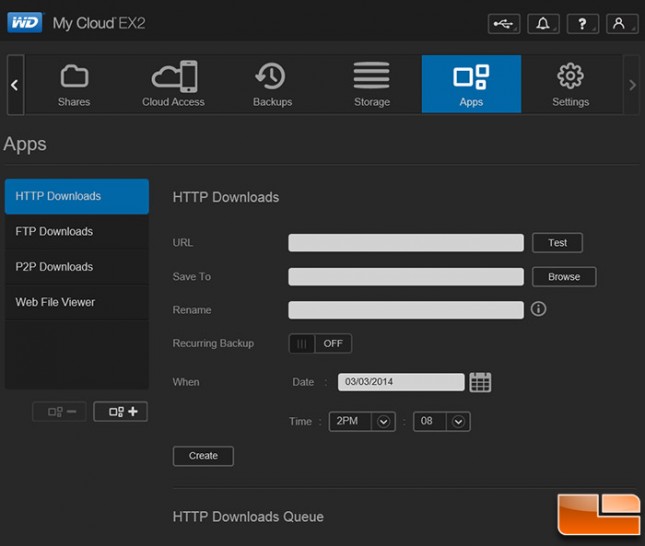Click the right navigation arrow
Viewport: 645px width, 546px height.
pyautogui.click(x=632, y=85)
